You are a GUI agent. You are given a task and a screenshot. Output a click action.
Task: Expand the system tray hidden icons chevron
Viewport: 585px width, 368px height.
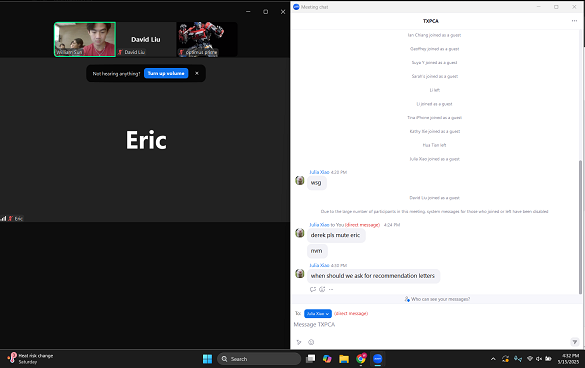pos(493,359)
